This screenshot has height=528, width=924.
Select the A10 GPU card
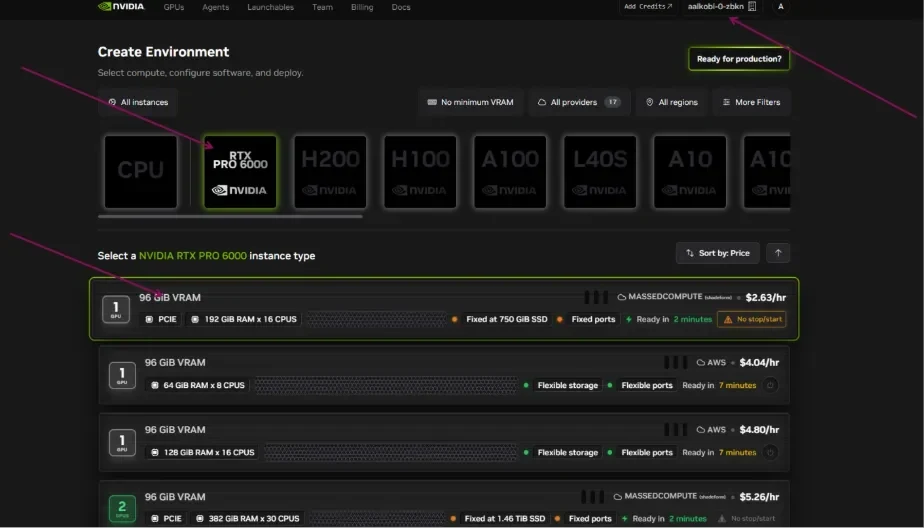point(690,171)
